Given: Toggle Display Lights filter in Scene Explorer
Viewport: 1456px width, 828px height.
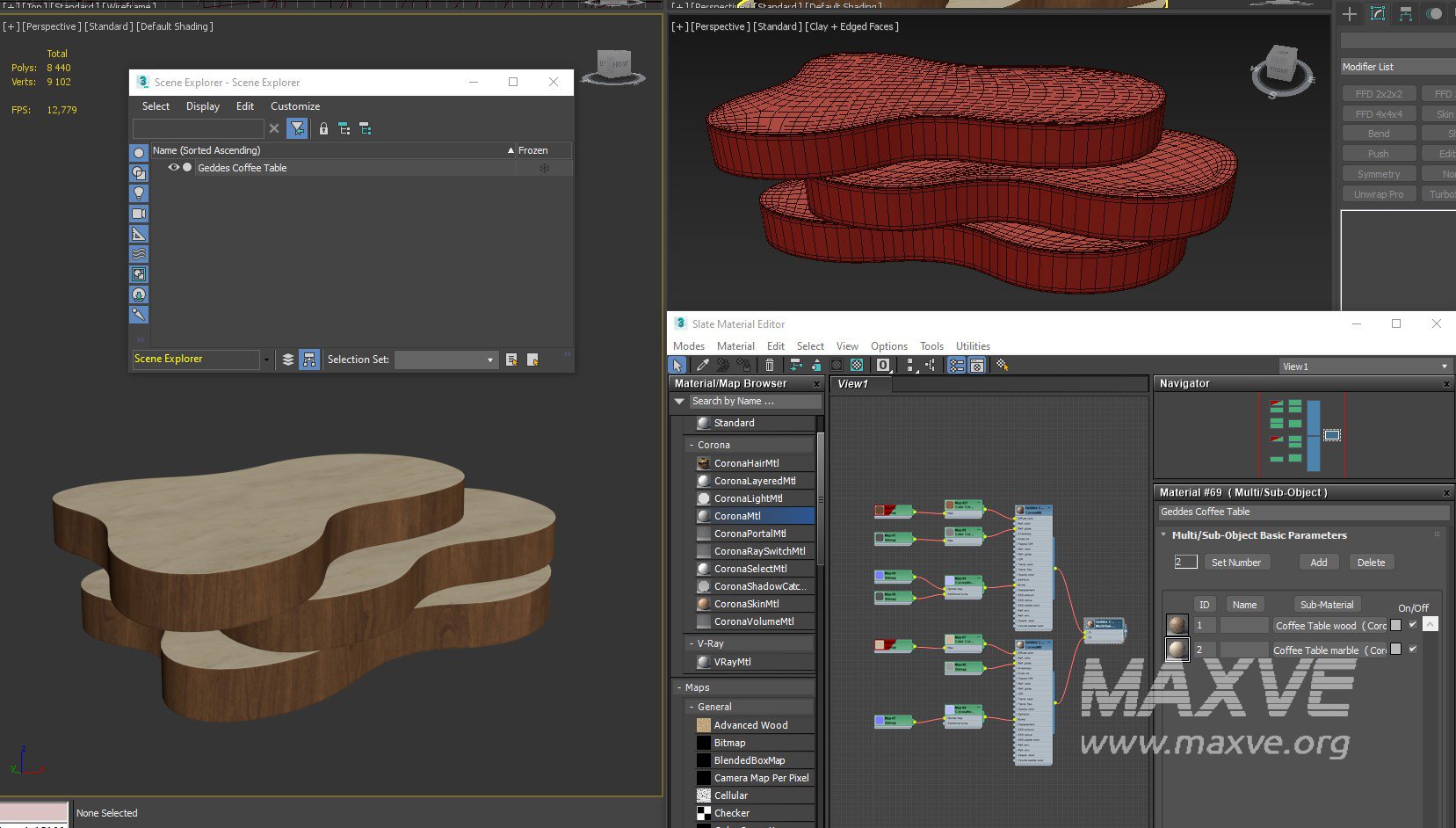Looking at the screenshot, I should 139,193.
